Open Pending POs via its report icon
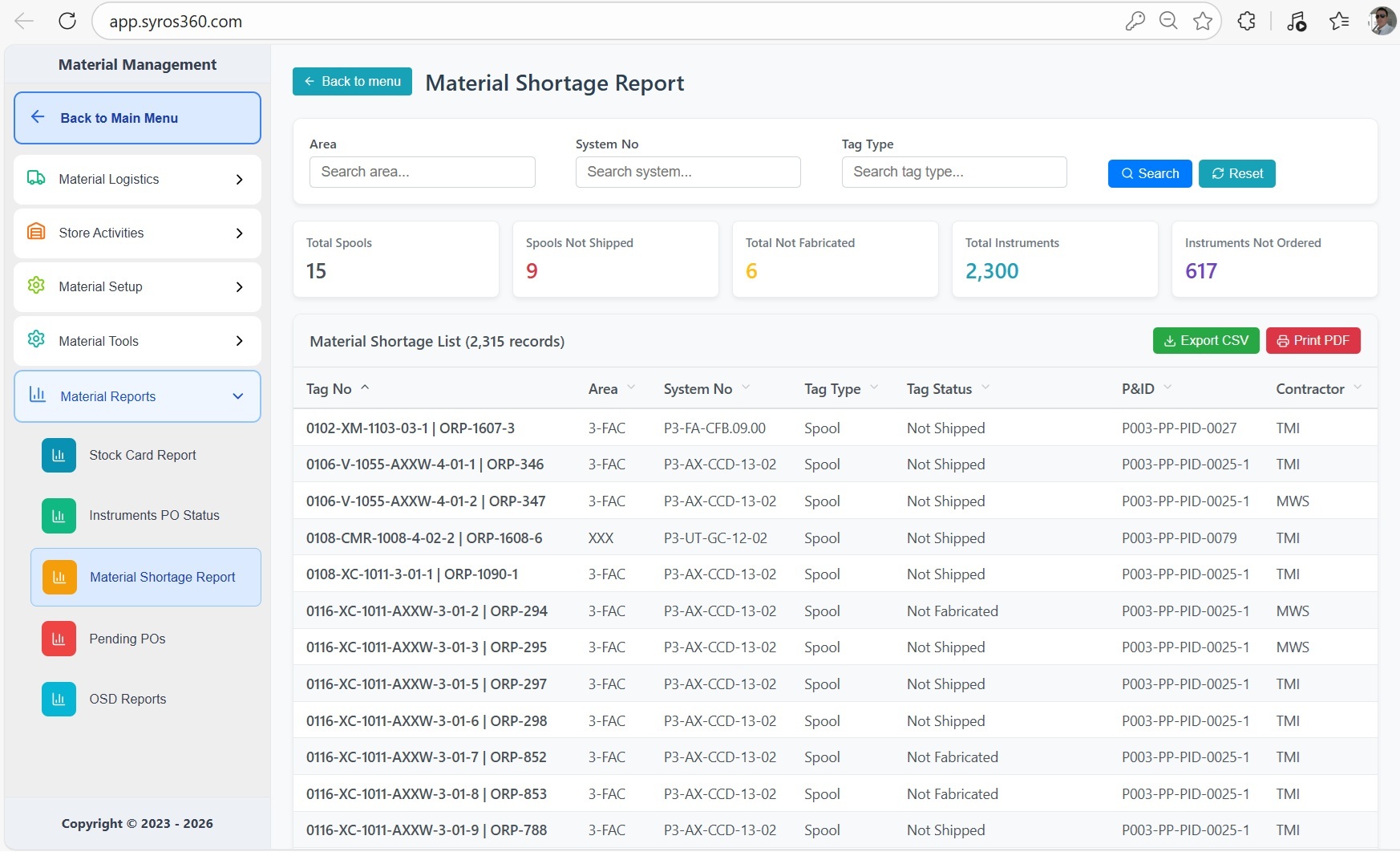Screen dimensions: 1400x852 click(59, 639)
